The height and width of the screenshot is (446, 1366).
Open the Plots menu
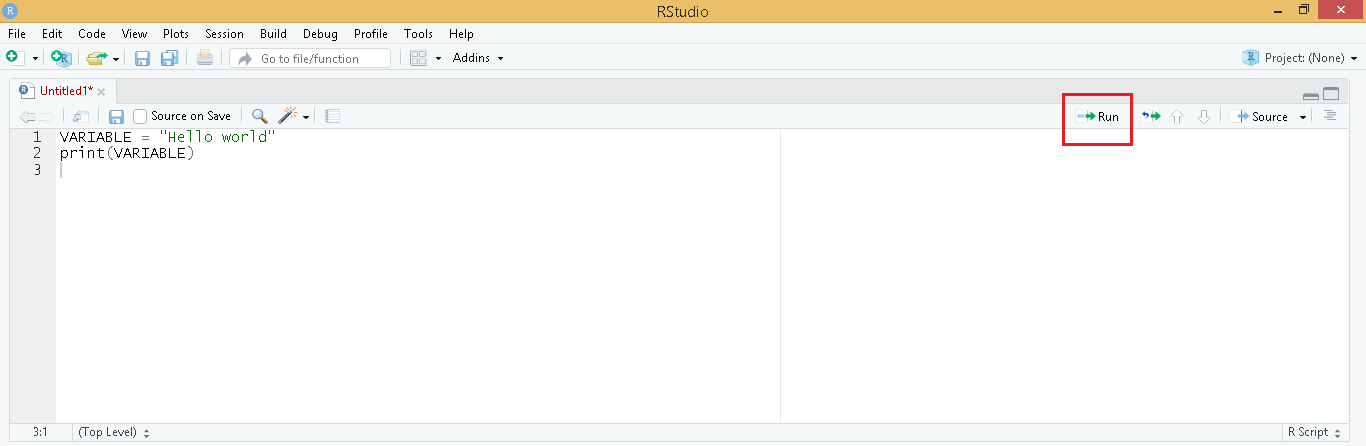point(176,34)
